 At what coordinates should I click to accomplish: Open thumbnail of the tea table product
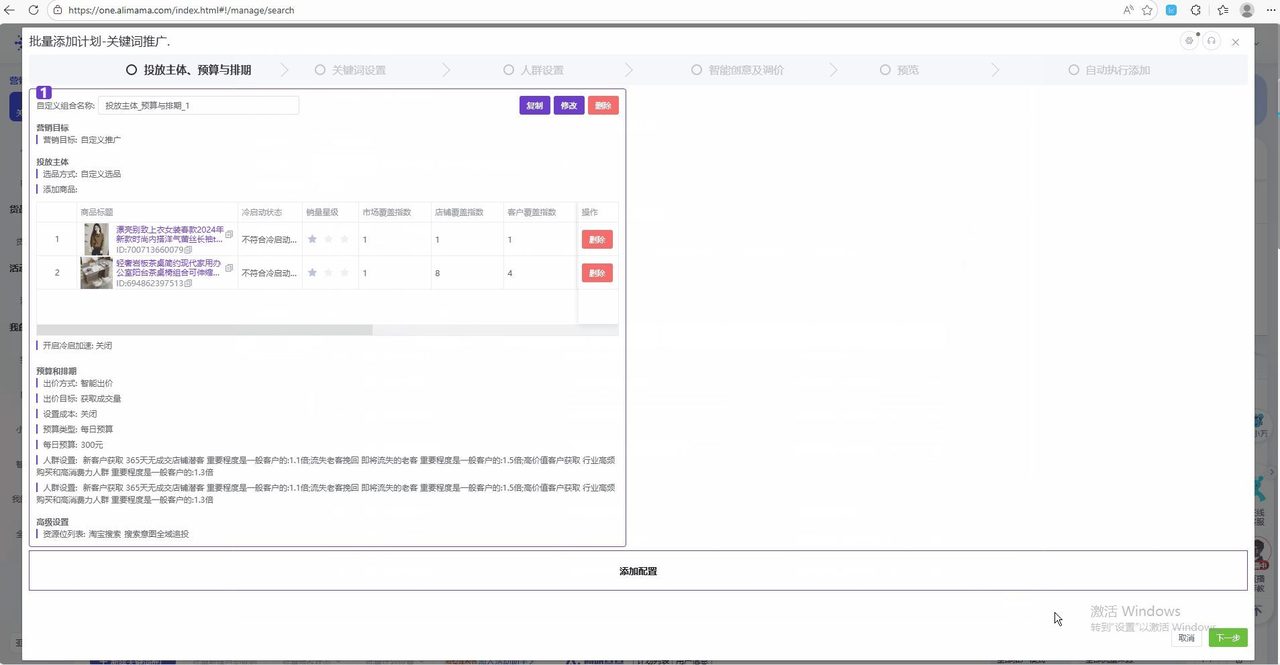click(97, 273)
